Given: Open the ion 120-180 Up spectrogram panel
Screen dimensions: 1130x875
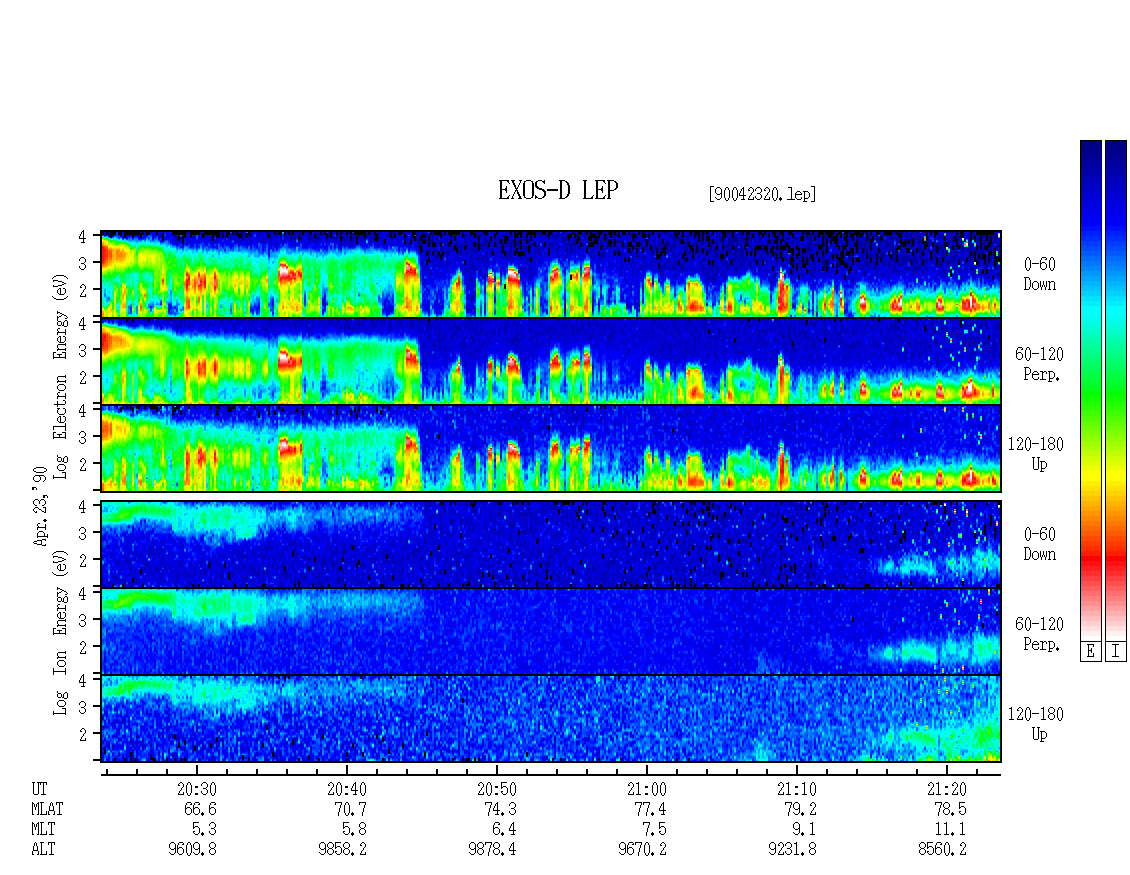Looking at the screenshot, I should (x=551, y=719).
